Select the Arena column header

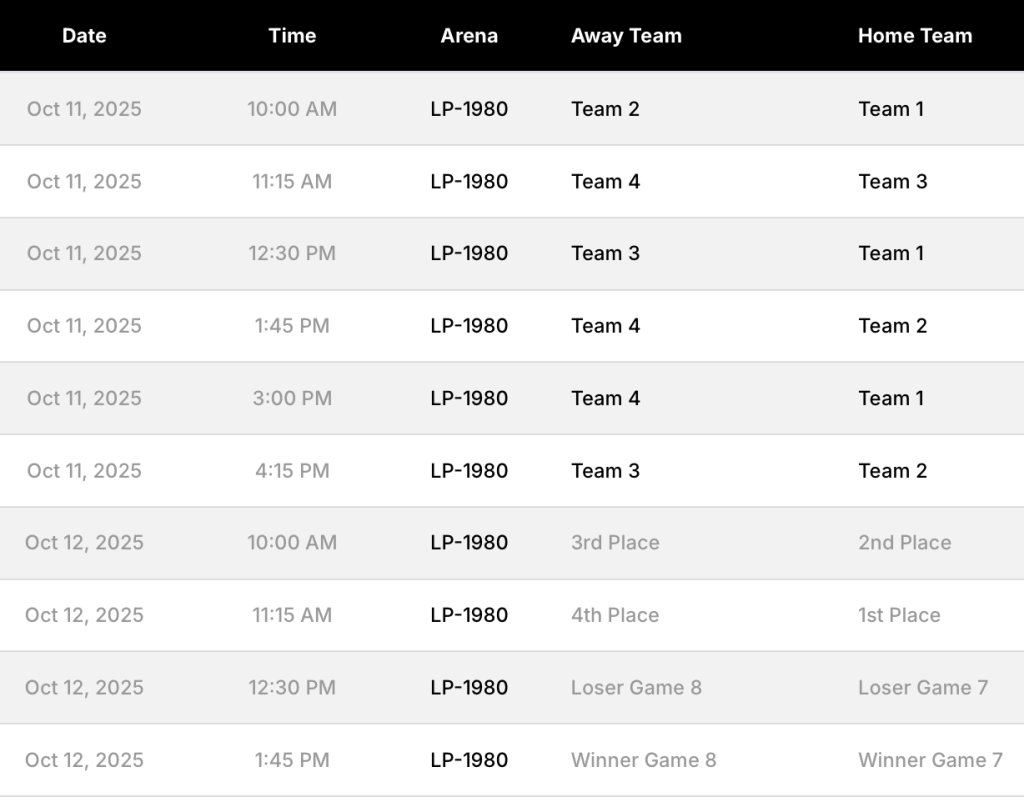point(469,35)
